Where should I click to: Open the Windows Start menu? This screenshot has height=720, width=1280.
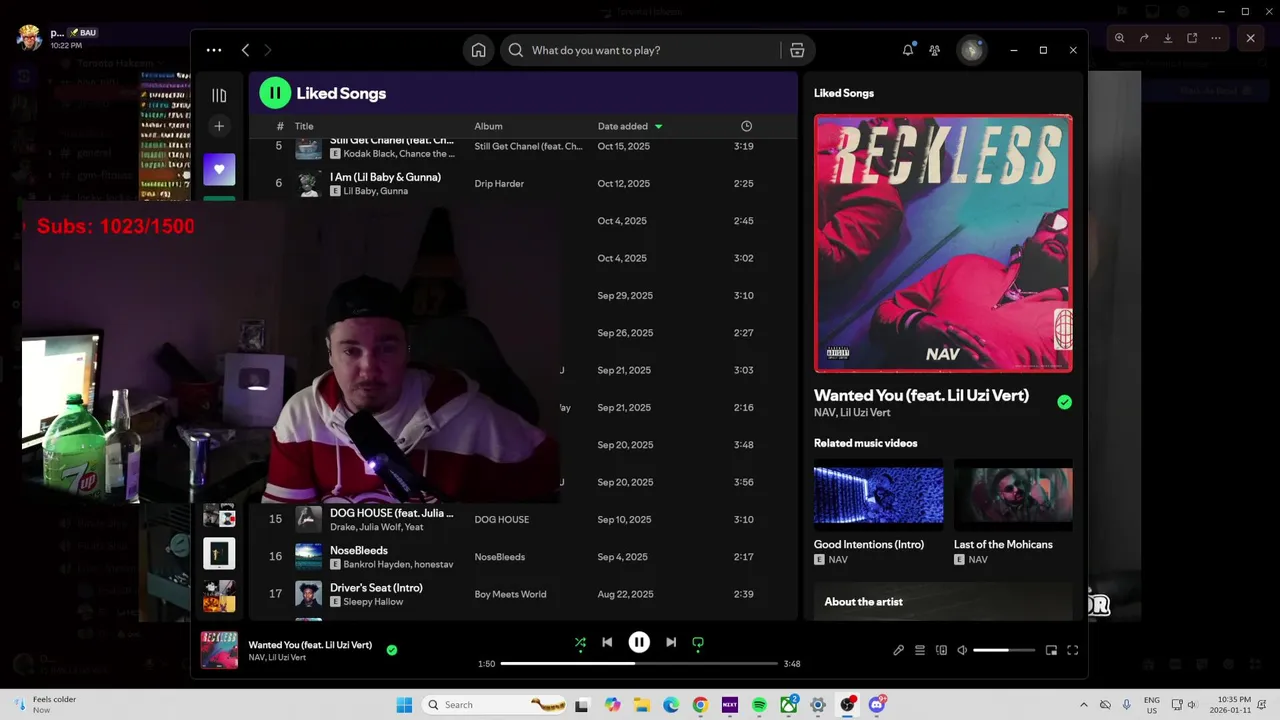[404, 705]
